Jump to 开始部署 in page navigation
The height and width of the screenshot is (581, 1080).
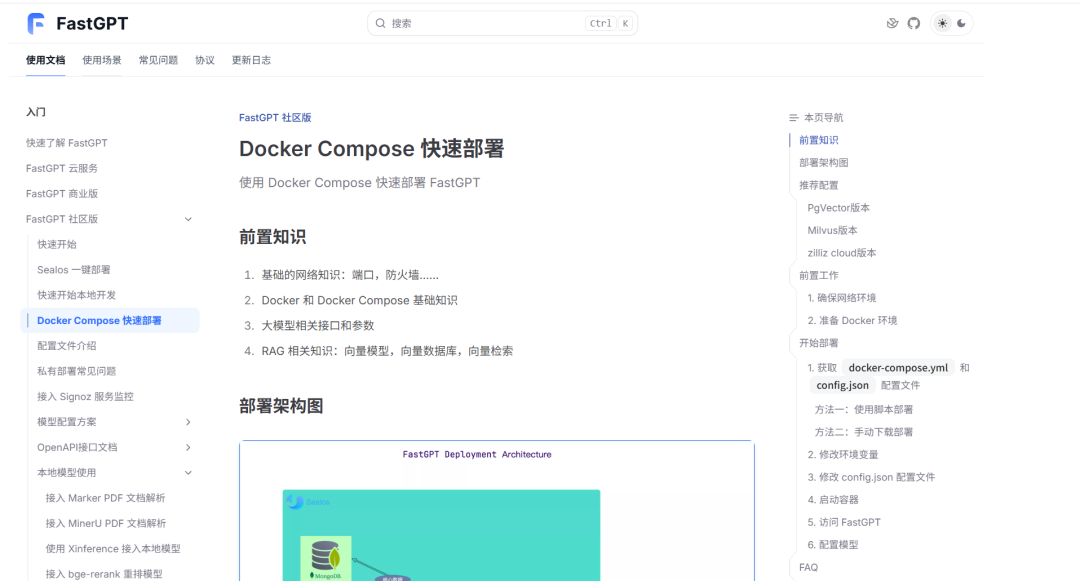point(818,343)
